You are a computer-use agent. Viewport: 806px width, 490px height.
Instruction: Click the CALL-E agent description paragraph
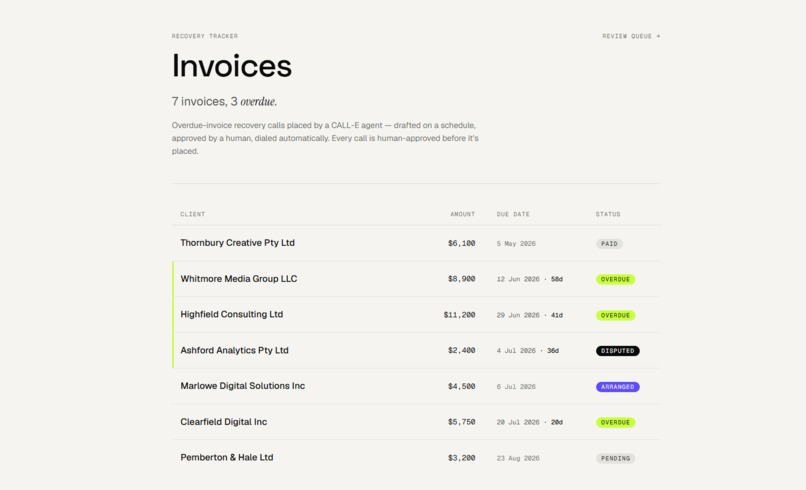[x=325, y=138]
